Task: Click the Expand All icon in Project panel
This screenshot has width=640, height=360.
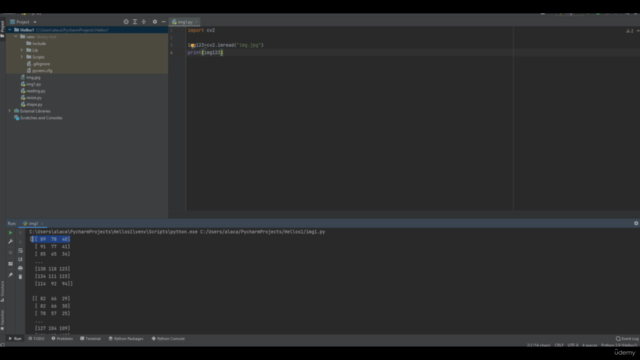Action: tap(135, 22)
